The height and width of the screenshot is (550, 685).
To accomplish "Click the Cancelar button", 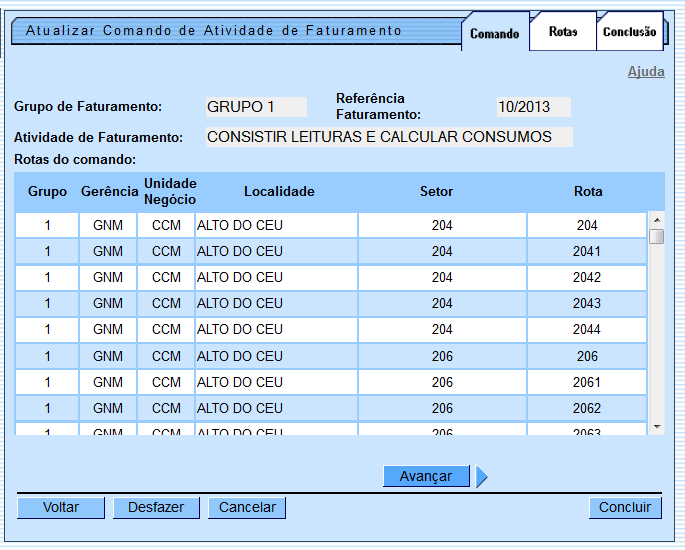I will [x=247, y=507].
